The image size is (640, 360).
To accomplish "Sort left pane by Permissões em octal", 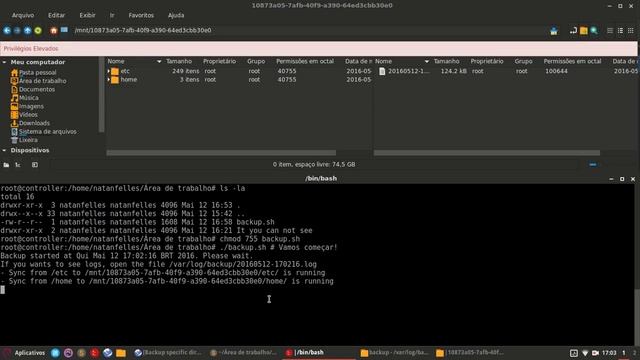I will pyautogui.click(x=305, y=61).
